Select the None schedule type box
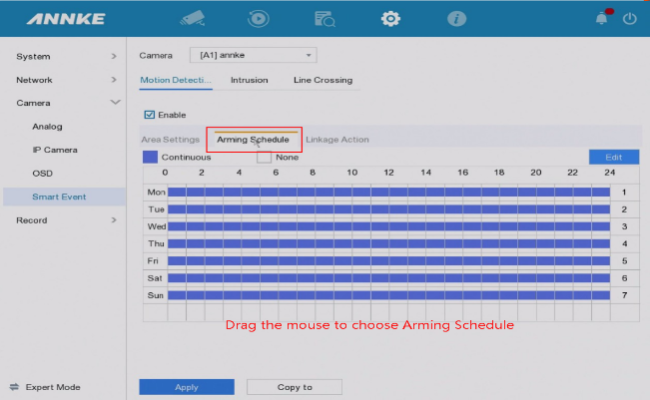This screenshot has height=400, width=650. tap(264, 157)
